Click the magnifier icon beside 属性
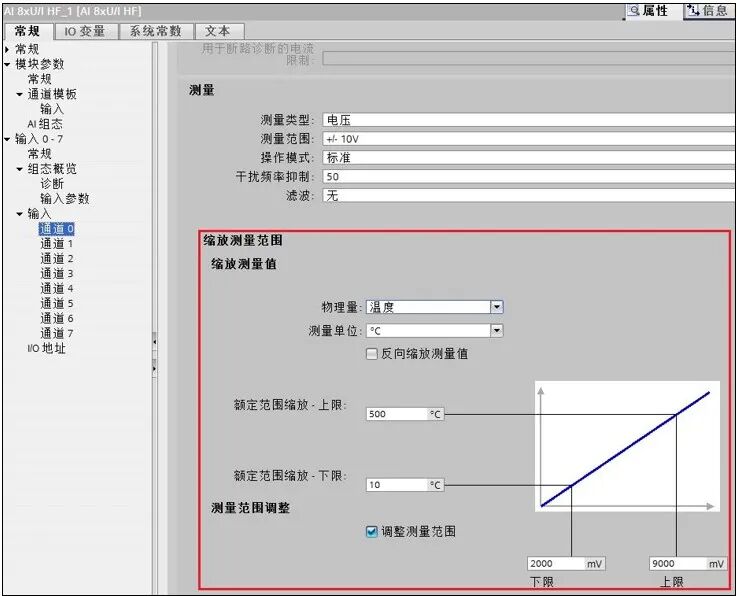Screen dimensions: 737x596 [634, 10]
